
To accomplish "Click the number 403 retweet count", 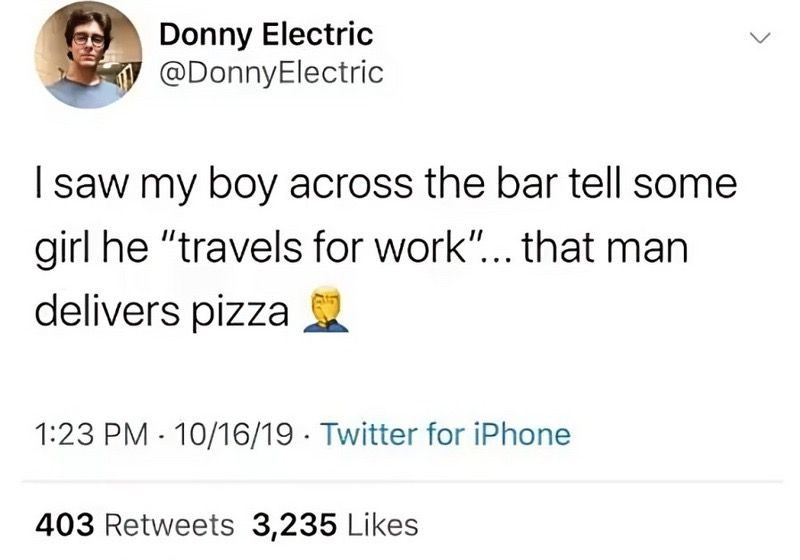I will coord(64,523).
